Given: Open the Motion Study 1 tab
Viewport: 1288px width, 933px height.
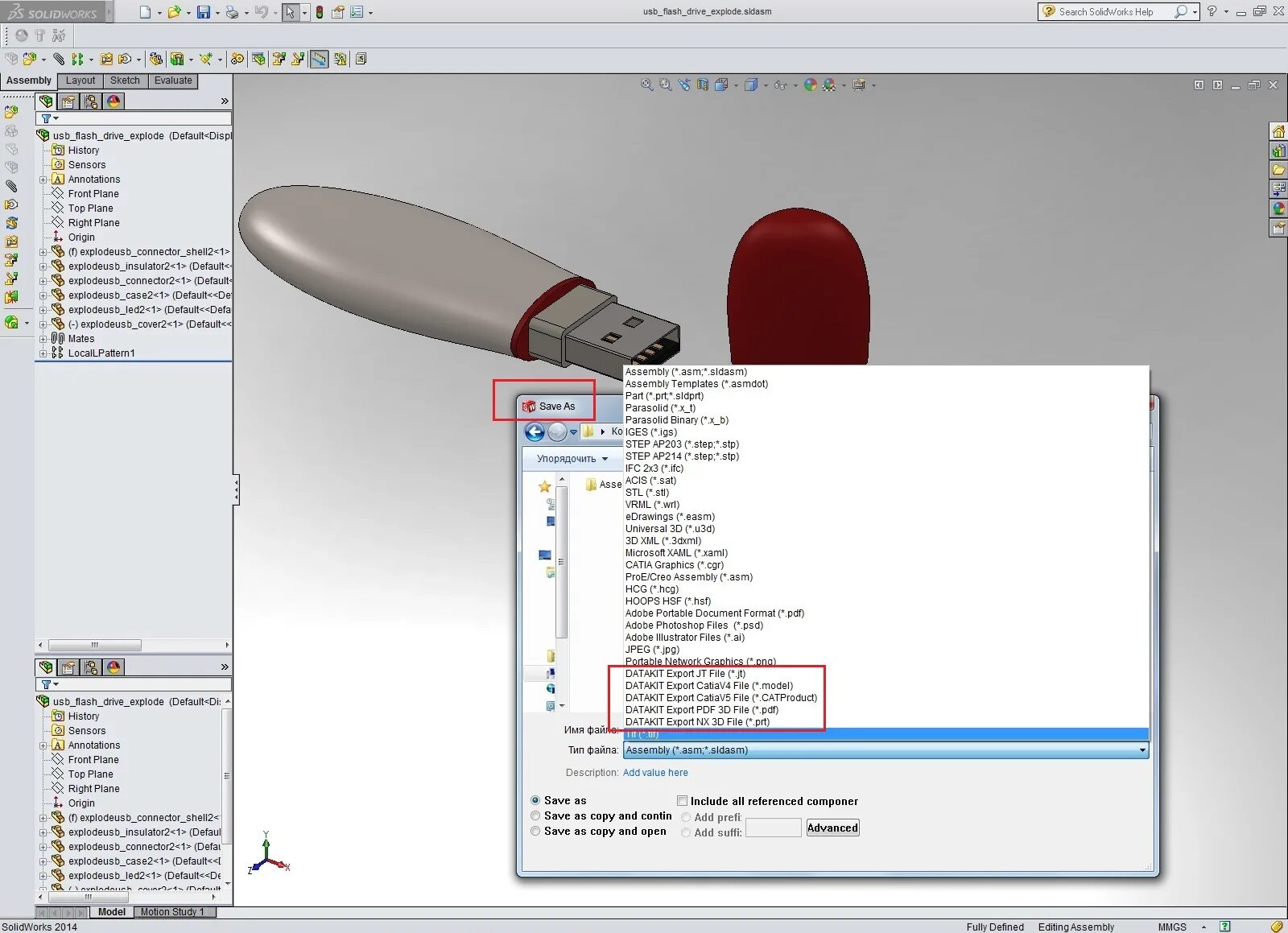Looking at the screenshot, I should coord(172,912).
